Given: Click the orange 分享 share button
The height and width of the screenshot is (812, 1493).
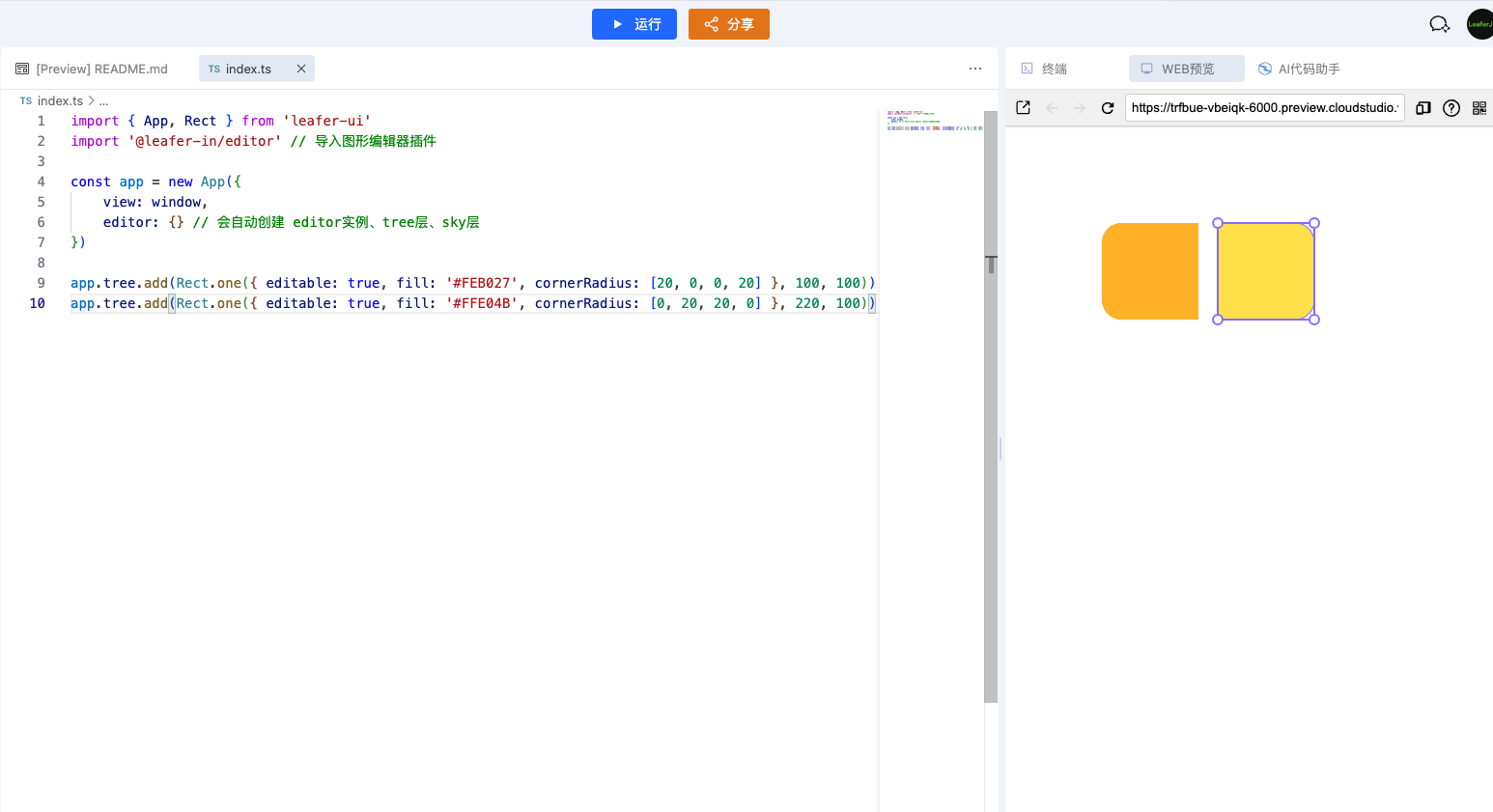Looking at the screenshot, I should [x=728, y=24].
